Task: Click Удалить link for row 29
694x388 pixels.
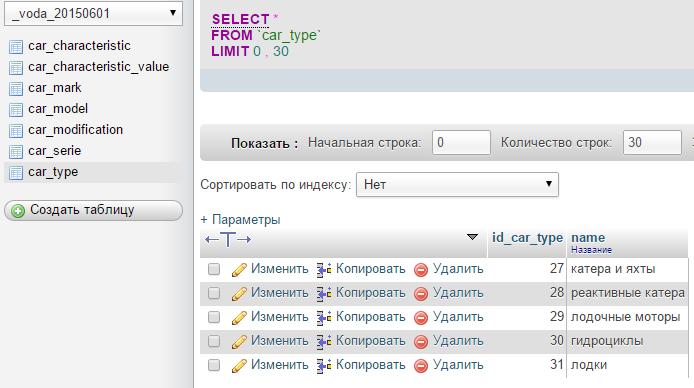Action: pos(458,317)
